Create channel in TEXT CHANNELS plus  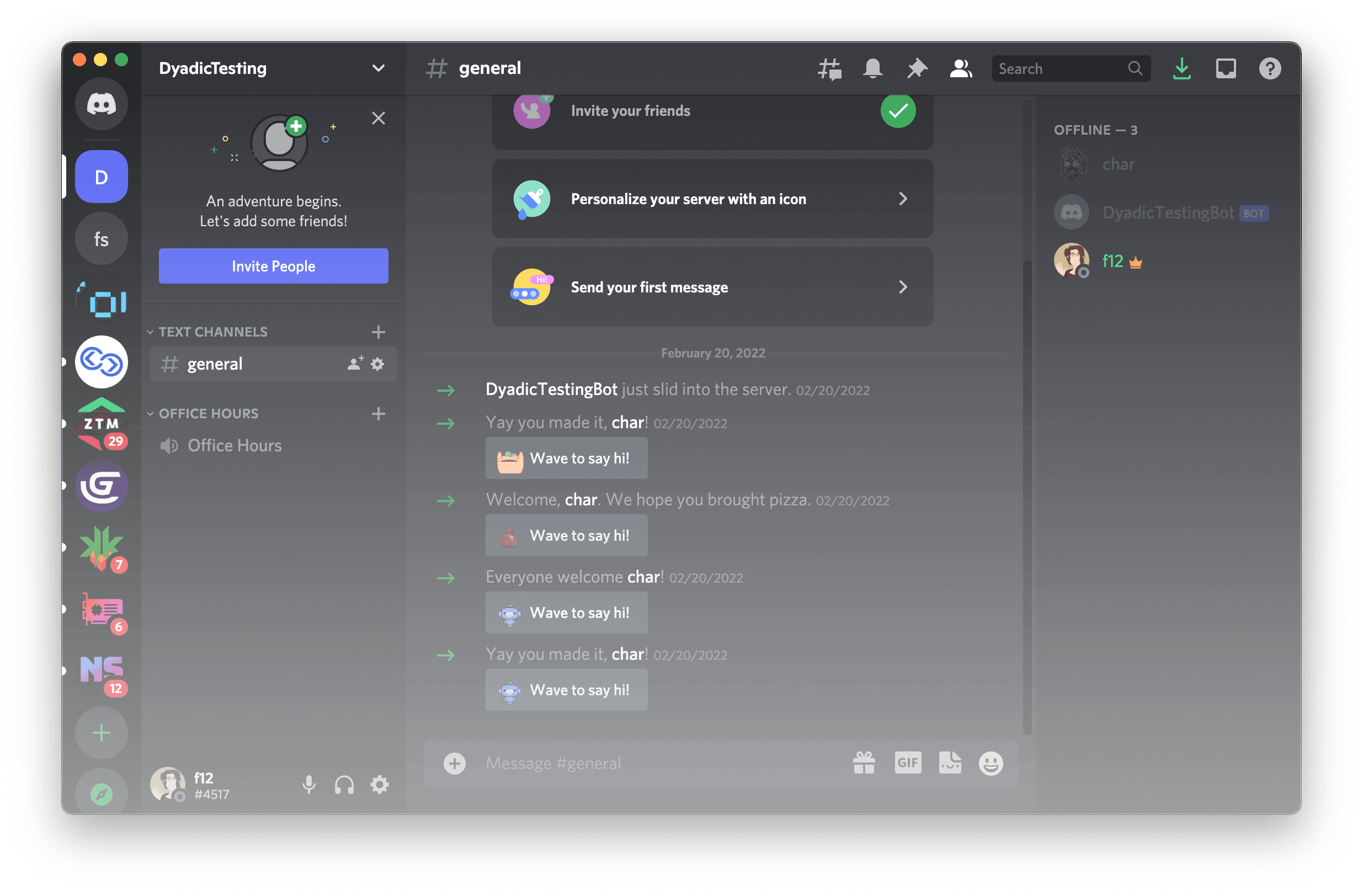pyautogui.click(x=379, y=332)
